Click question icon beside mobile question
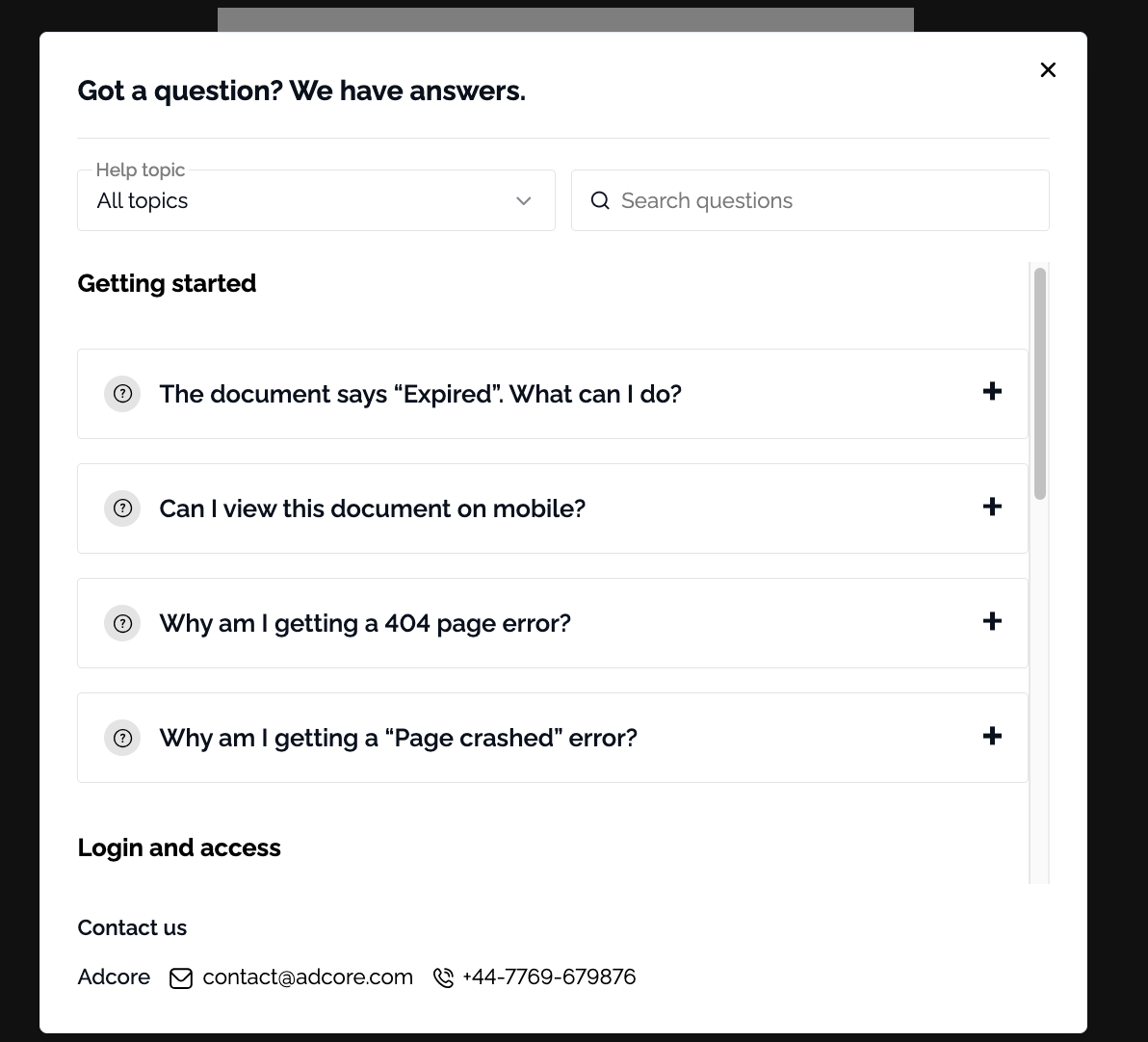This screenshot has width=1148, height=1042. pos(122,508)
